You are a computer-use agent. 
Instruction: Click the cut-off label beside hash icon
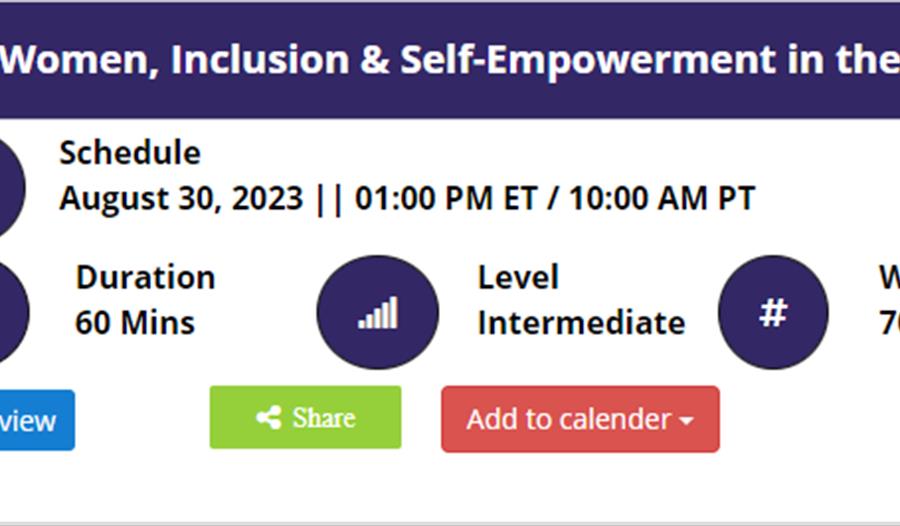[x=890, y=277]
